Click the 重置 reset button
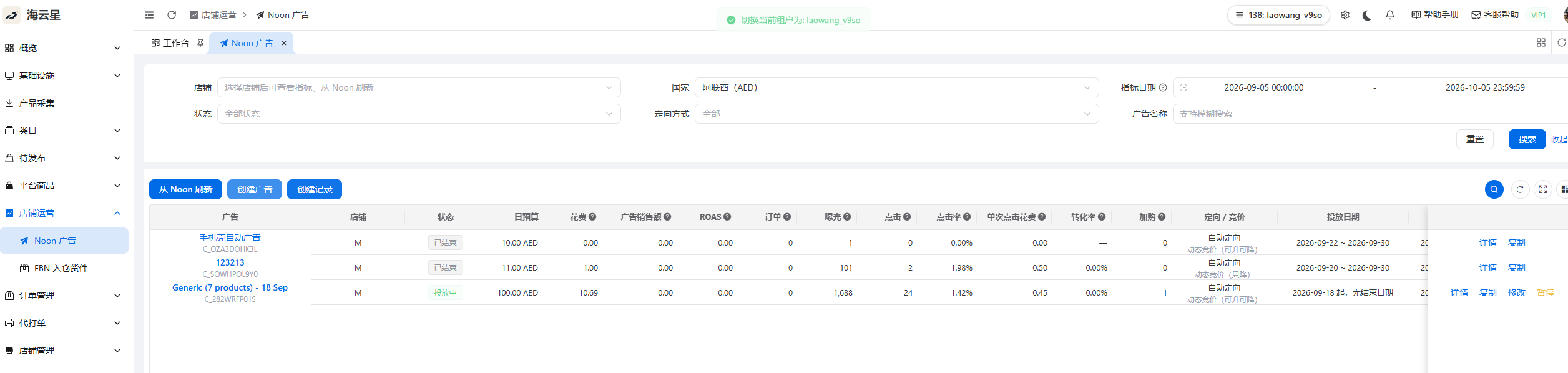This screenshot has height=373, width=1568. 1475,139
